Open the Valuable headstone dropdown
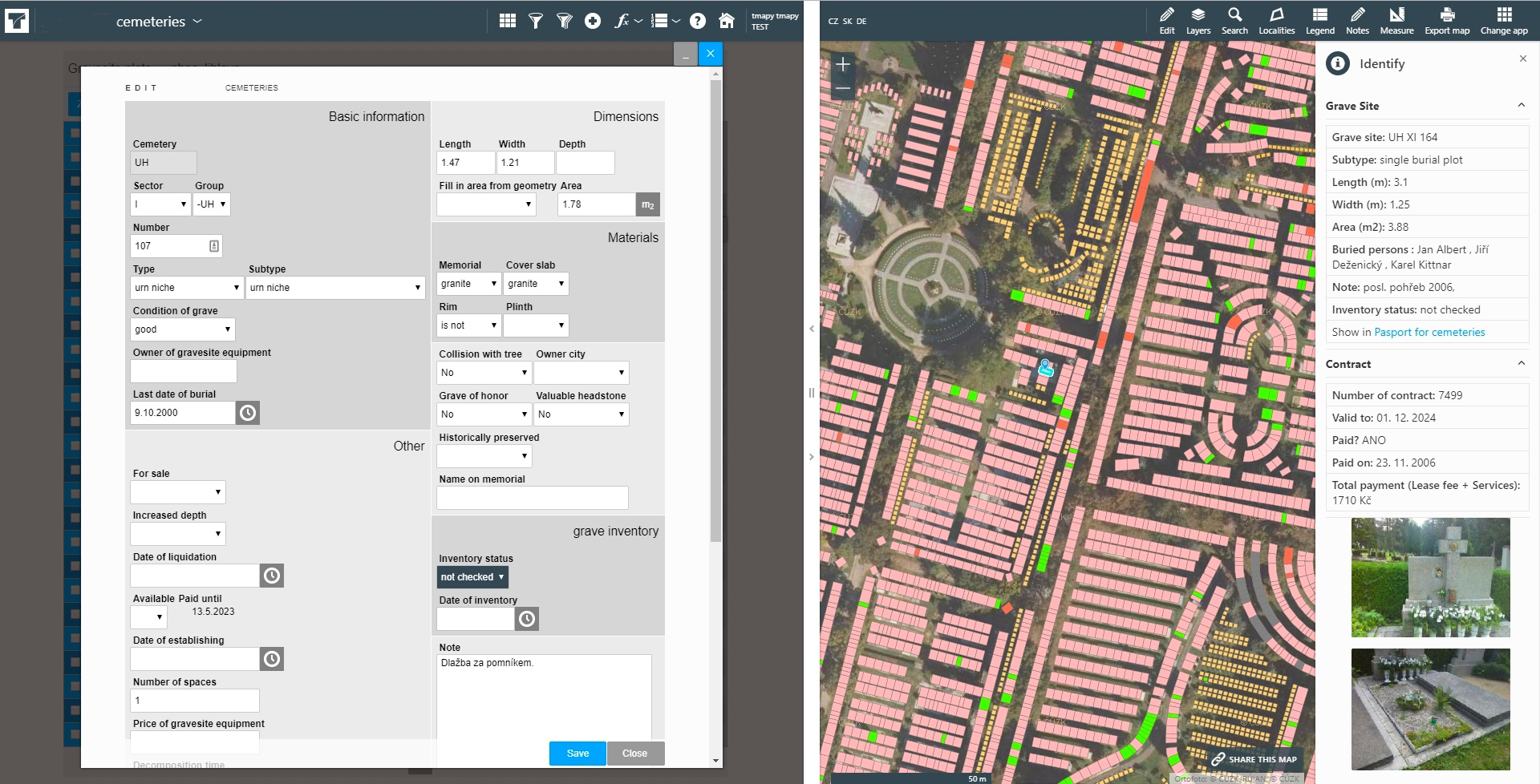The width and height of the screenshot is (1540, 784). (x=582, y=414)
